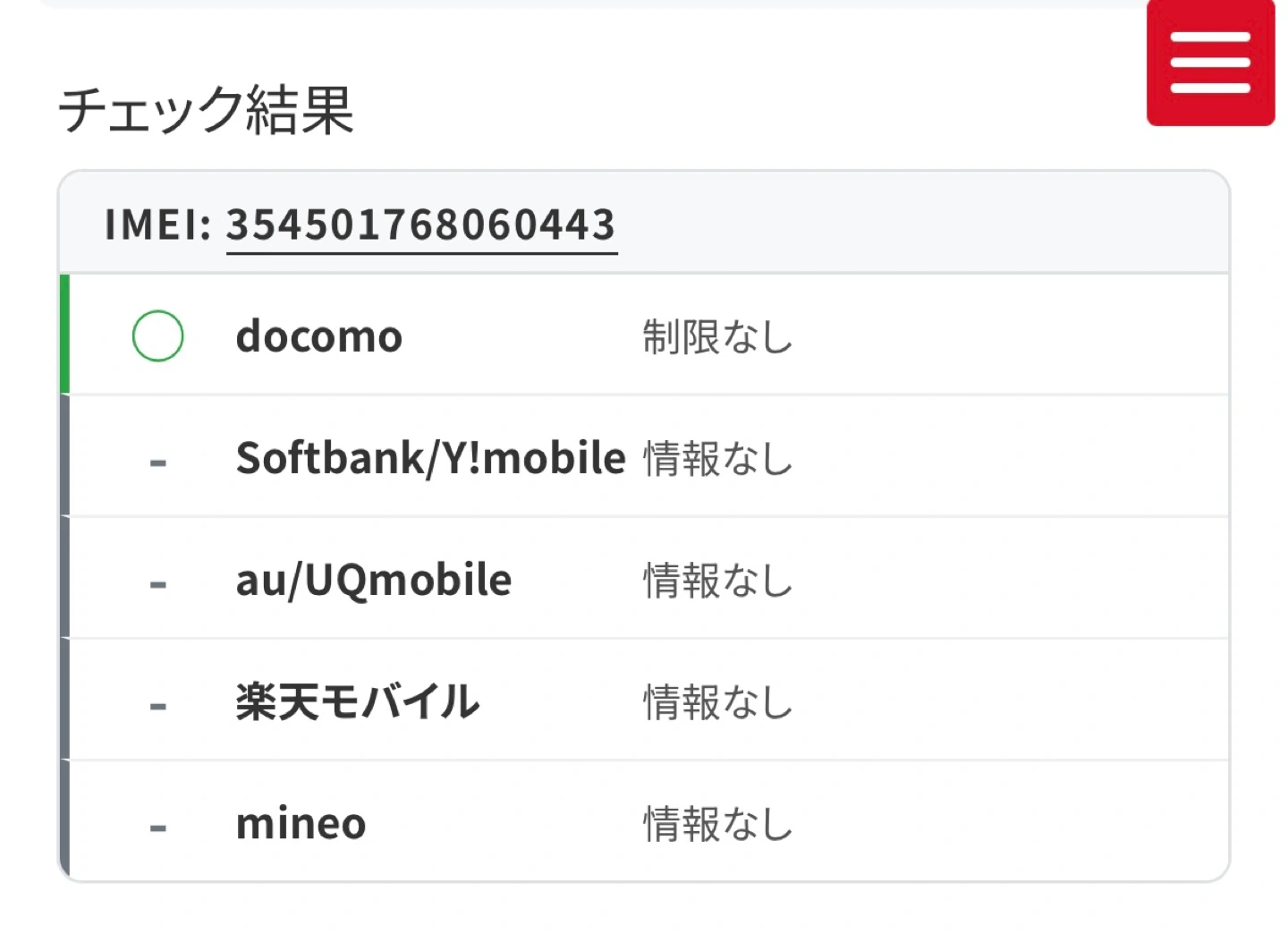This screenshot has width=1288, height=934.
Task: Open the IMEI number 354501768060443 link
Action: tap(421, 225)
